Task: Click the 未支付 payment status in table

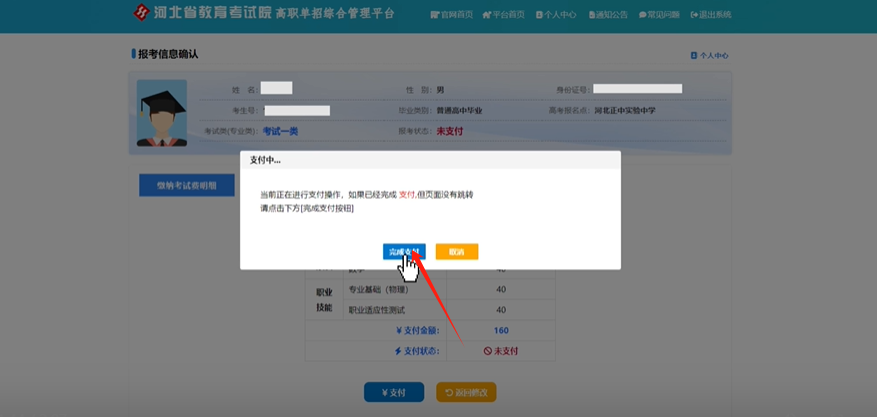Action: coord(501,351)
